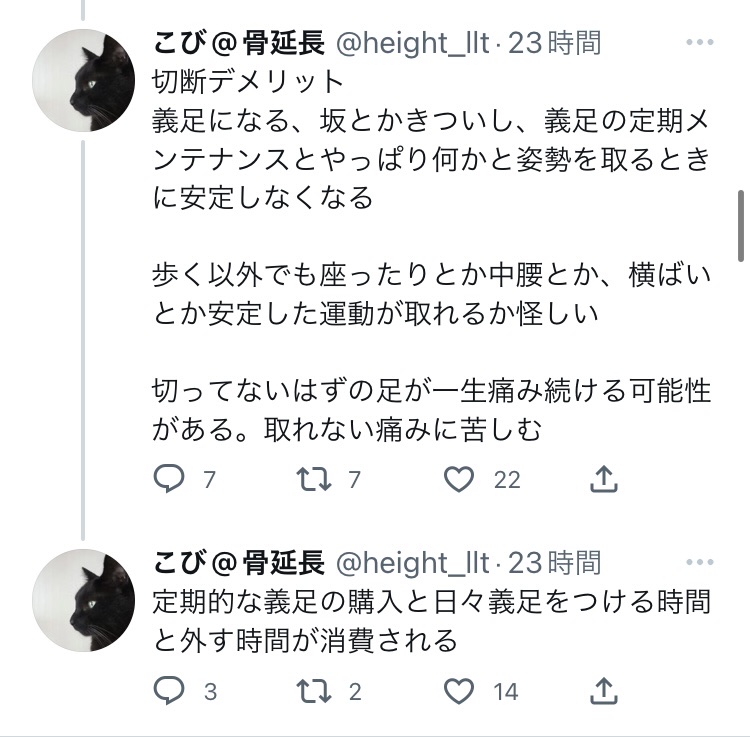Click the vertical scrollbar thumb

(x=741, y=226)
